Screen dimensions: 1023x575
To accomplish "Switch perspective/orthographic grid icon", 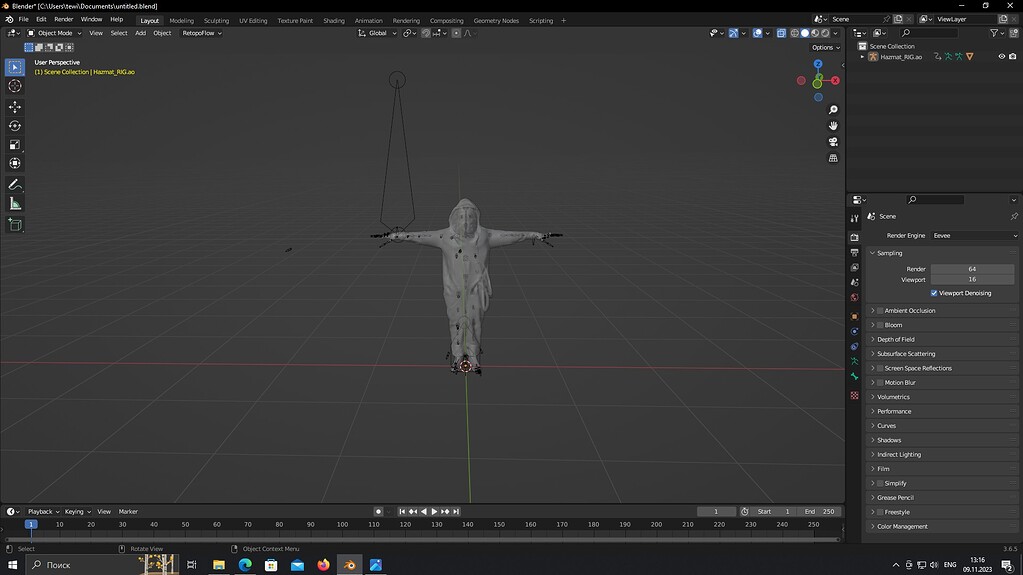I will coord(833,158).
